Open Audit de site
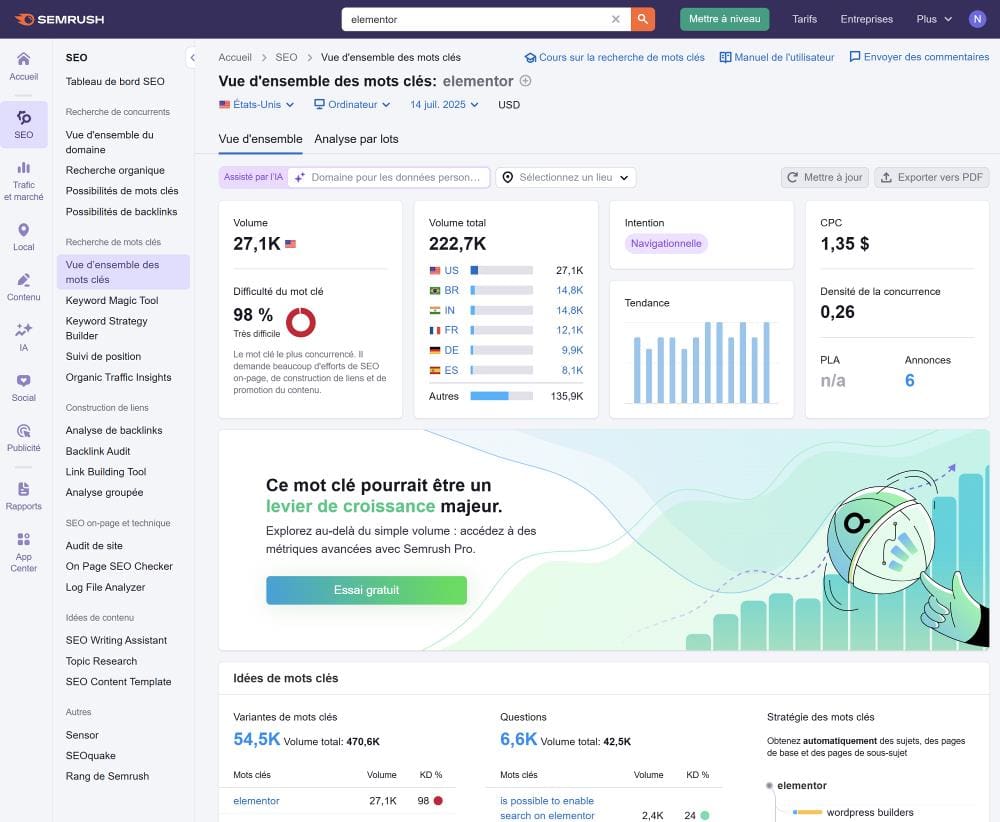 [94, 546]
